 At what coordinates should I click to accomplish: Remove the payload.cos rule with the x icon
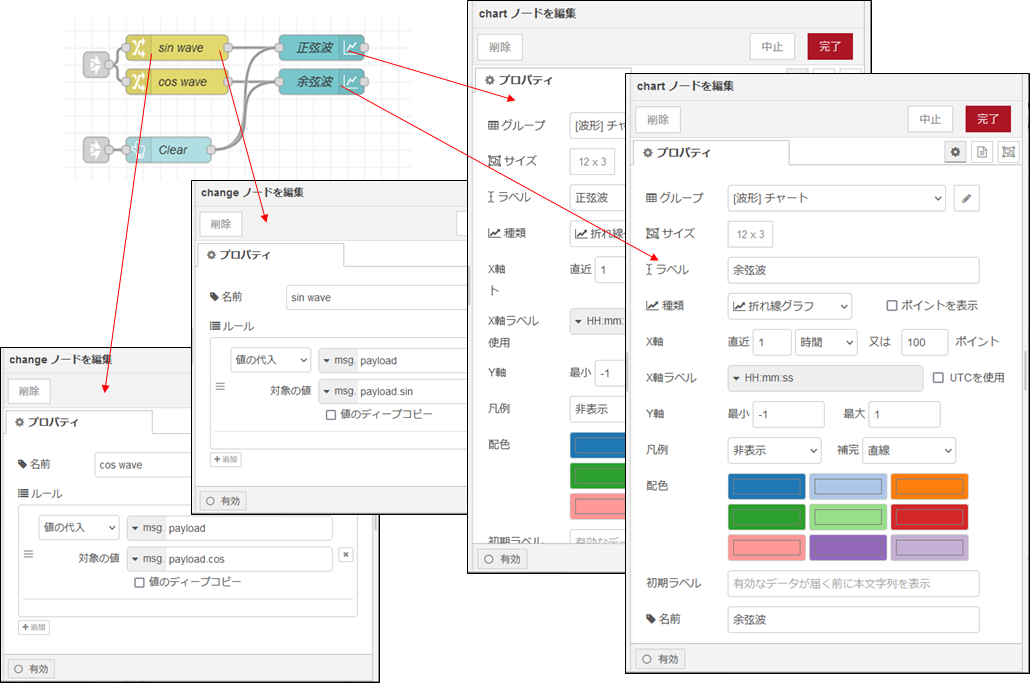click(345, 554)
